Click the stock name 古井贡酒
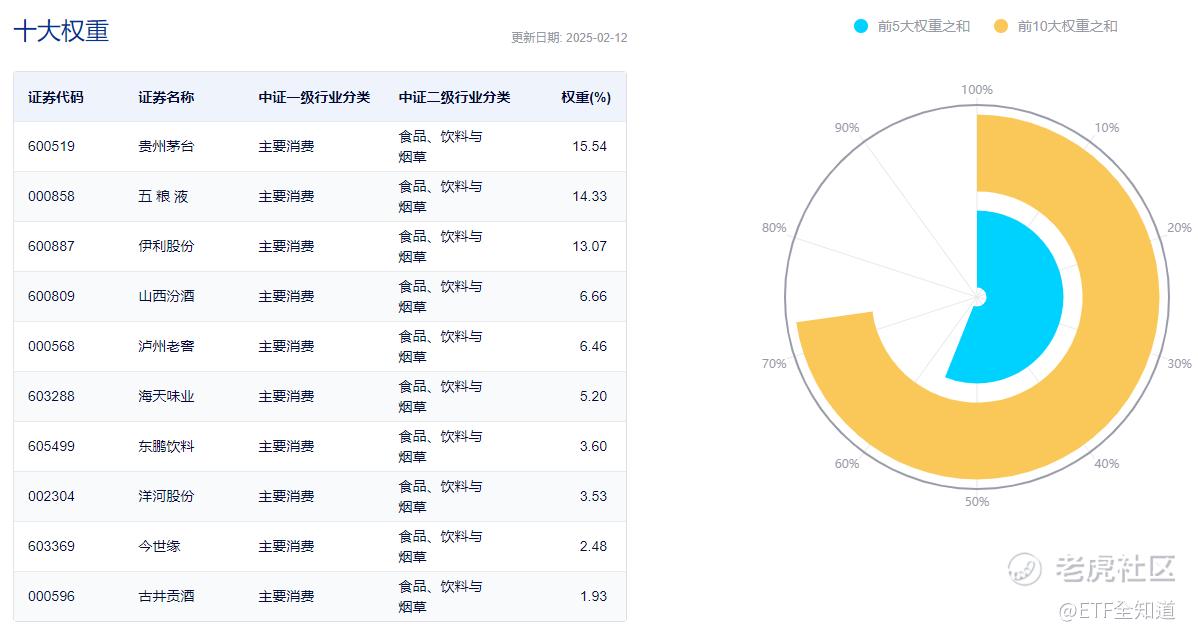This screenshot has height=637, width=1198. point(166,597)
